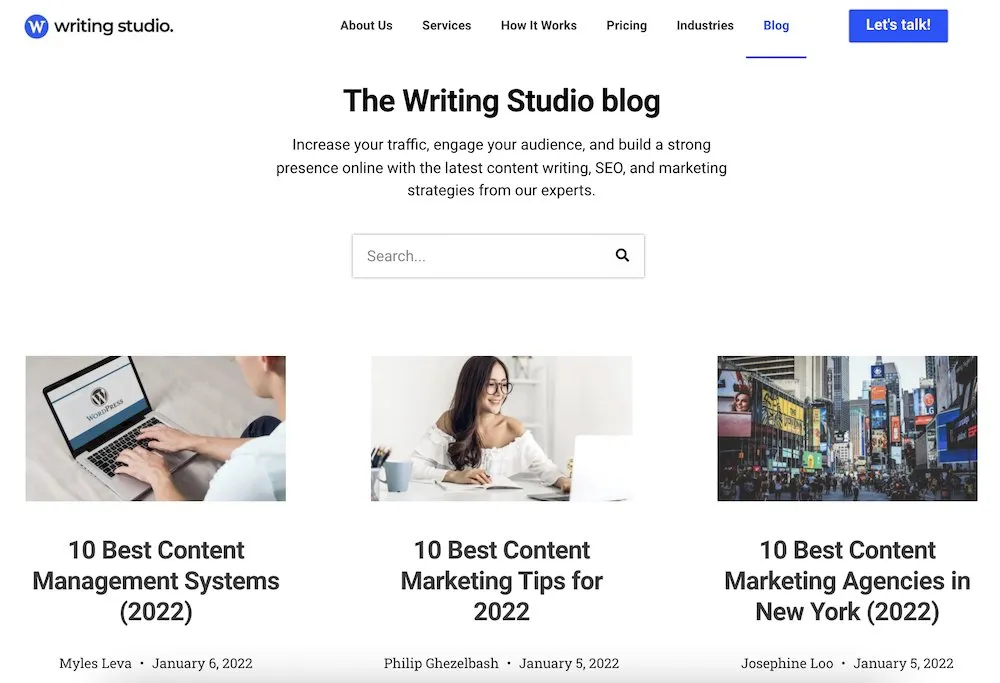Open the WordPress laptop article thumbnail
The height and width of the screenshot is (683, 1000).
click(156, 428)
